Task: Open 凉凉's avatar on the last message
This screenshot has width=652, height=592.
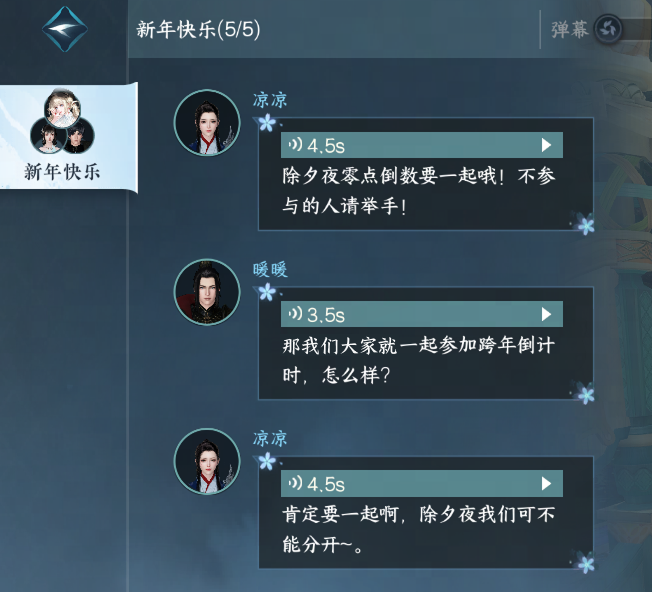Action: coord(207,461)
